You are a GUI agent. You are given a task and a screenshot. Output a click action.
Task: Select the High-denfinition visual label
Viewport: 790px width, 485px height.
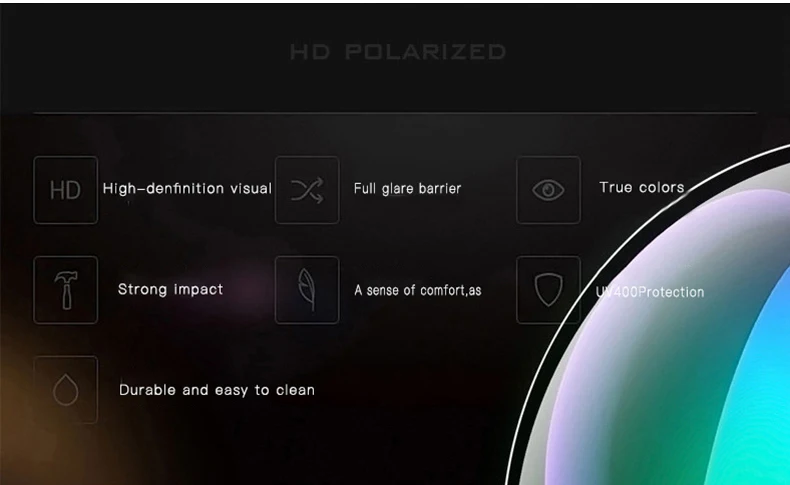[x=187, y=188]
